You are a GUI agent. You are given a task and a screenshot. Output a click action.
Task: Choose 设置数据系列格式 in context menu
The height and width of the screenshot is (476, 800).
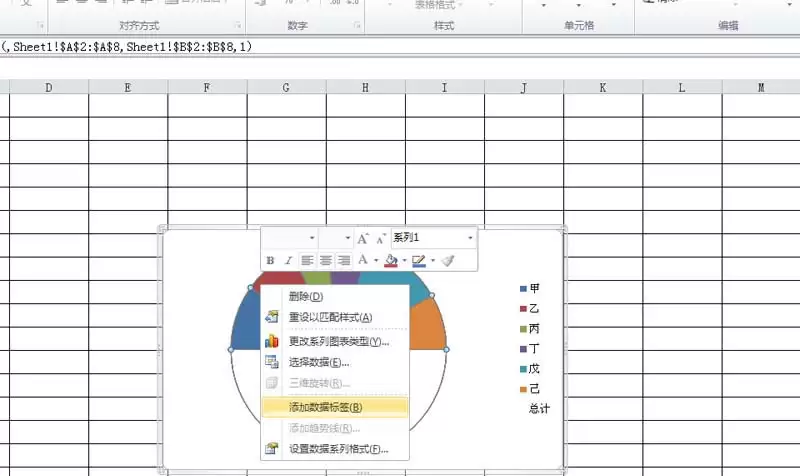pos(338,449)
